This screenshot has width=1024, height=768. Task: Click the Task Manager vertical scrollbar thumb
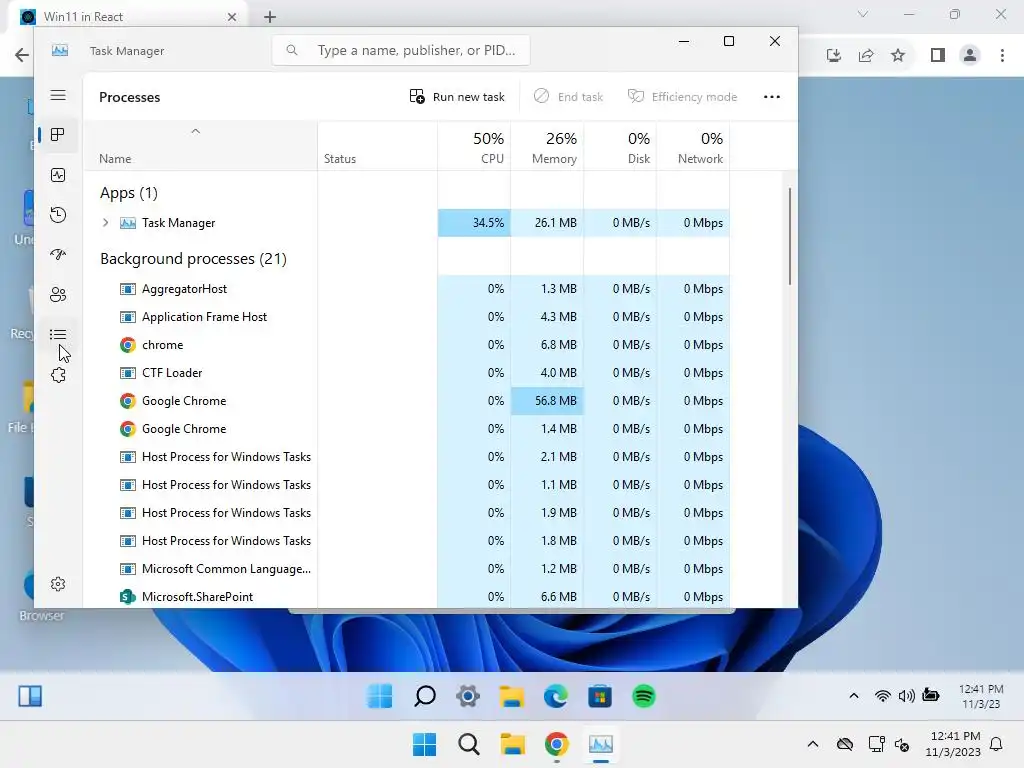790,236
